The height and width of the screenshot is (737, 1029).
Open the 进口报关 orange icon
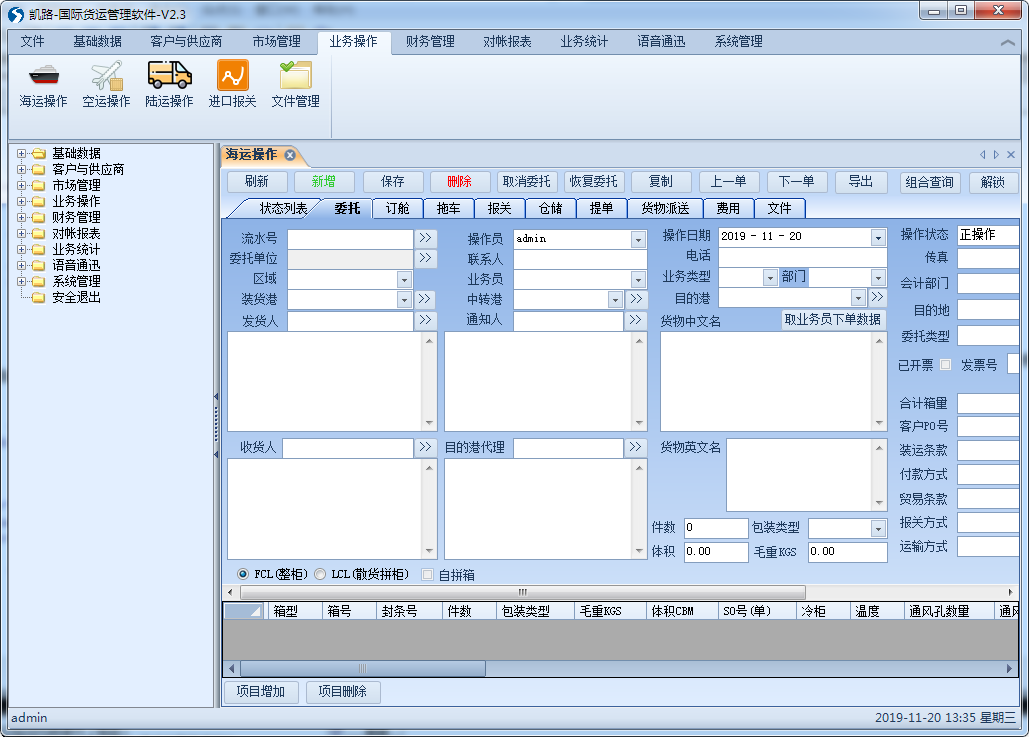tap(232, 76)
